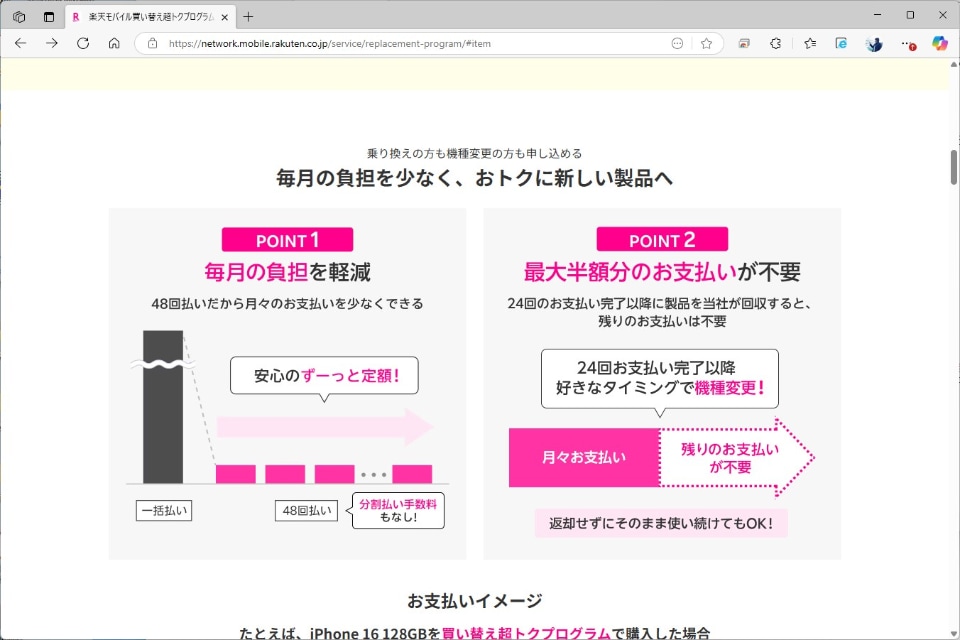Click the dark 一括払い bar in chart

(163, 407)
